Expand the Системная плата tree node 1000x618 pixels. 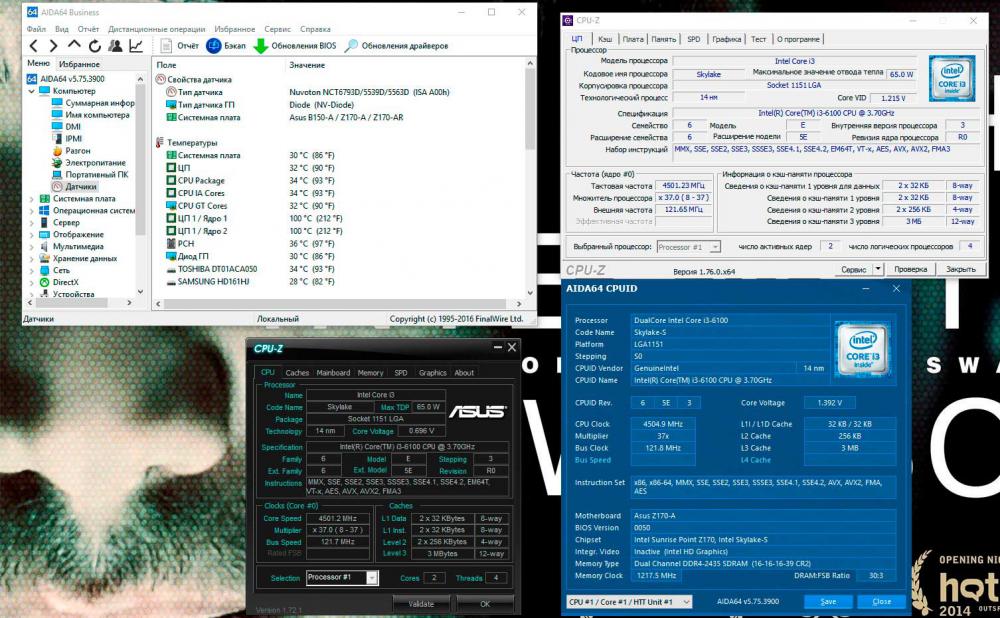pyautogui.click(x=34, y=198)
